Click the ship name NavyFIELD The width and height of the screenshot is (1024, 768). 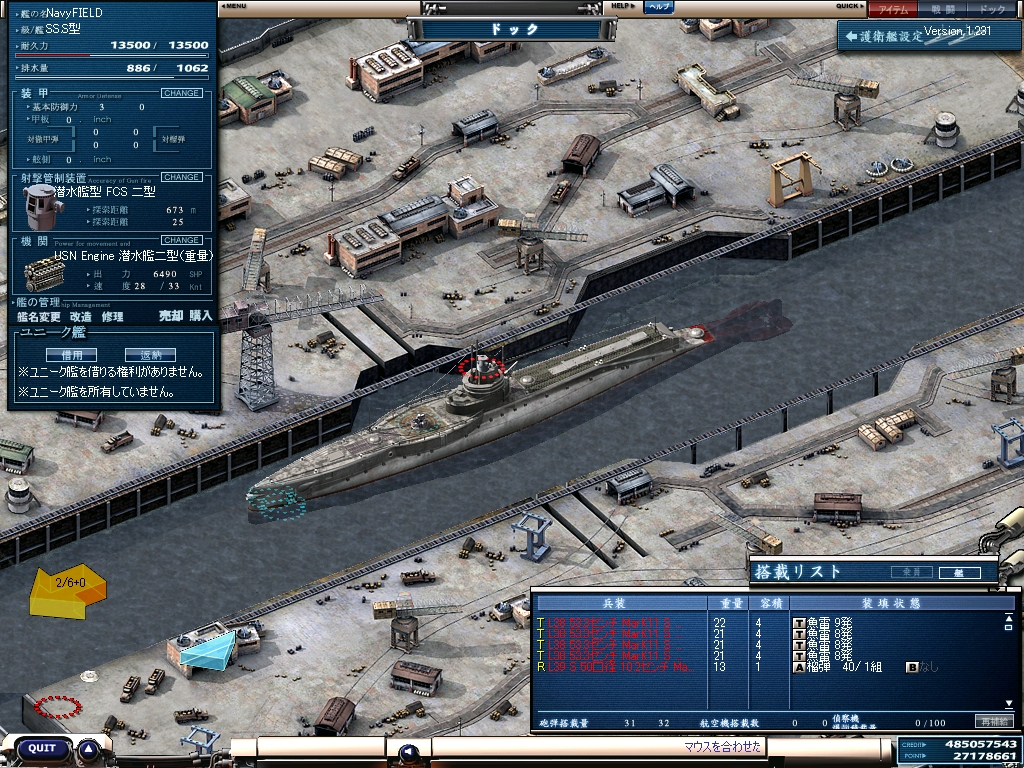click(74, 12)
